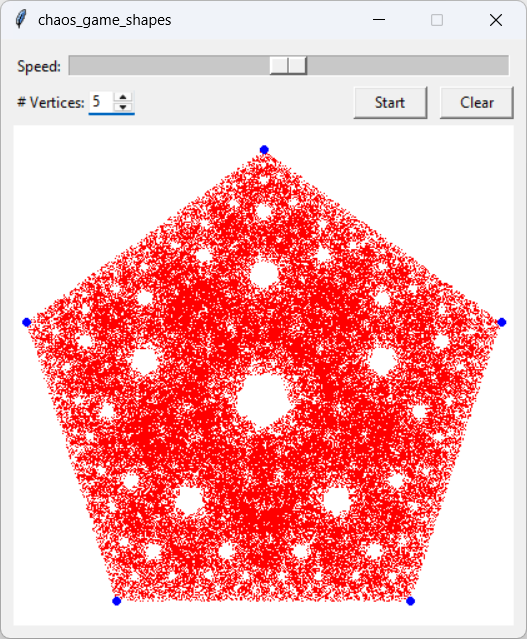The height and width of the screenshot is (639, 527).
Task: Click the Speed slider handle
Action: 288,66
